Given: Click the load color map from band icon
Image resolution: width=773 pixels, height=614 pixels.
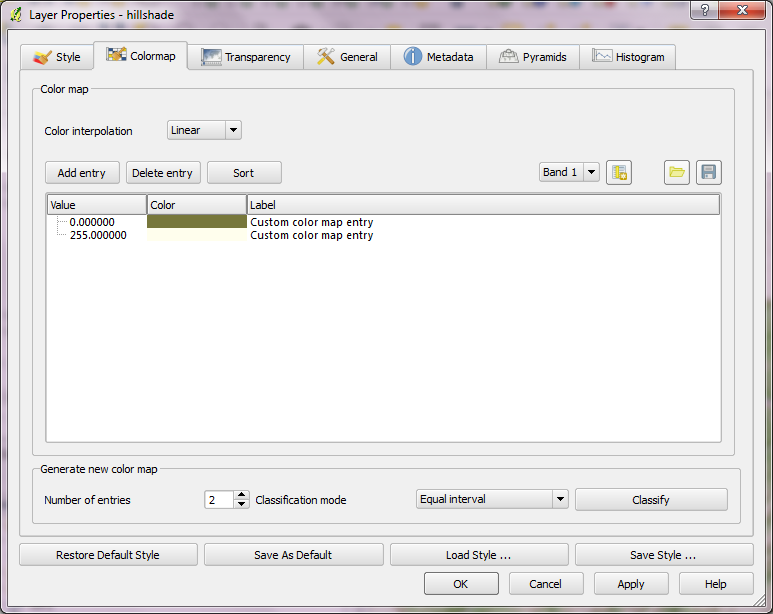Looking at the screenshot, I should click(x=619, y=173).
